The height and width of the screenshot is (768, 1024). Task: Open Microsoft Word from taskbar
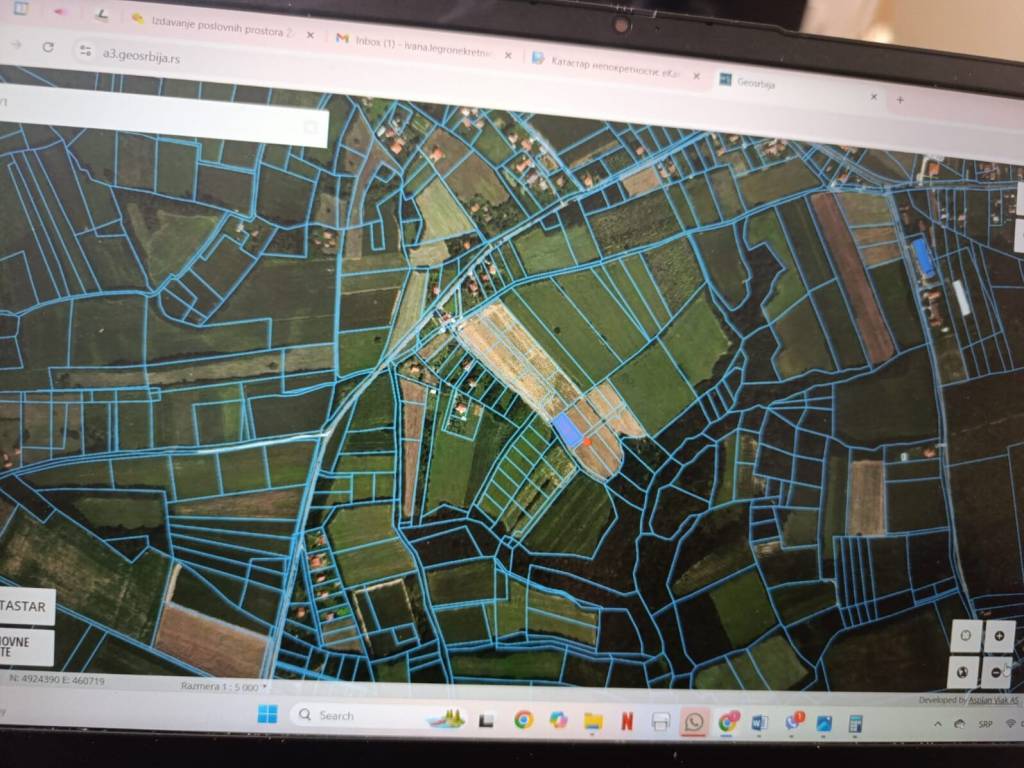tap(760, 722)
